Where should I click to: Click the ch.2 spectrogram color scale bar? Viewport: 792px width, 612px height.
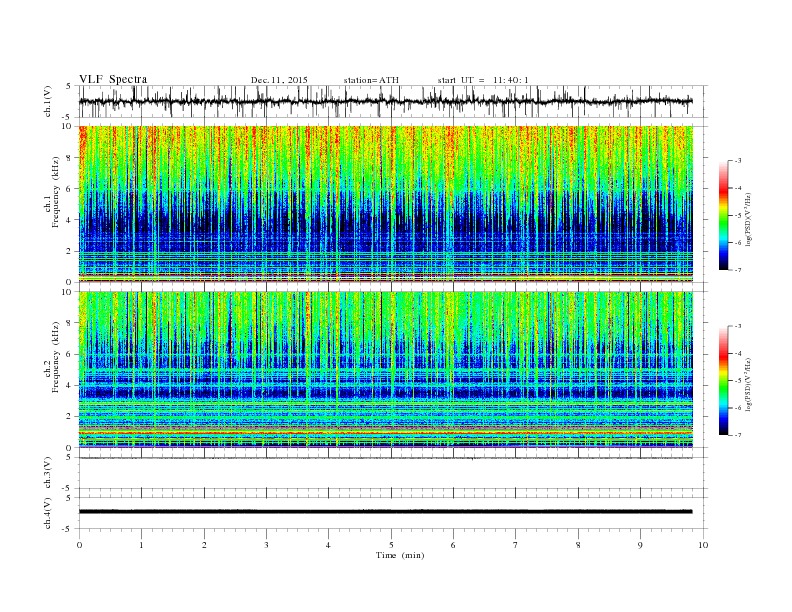pos(723,381)
